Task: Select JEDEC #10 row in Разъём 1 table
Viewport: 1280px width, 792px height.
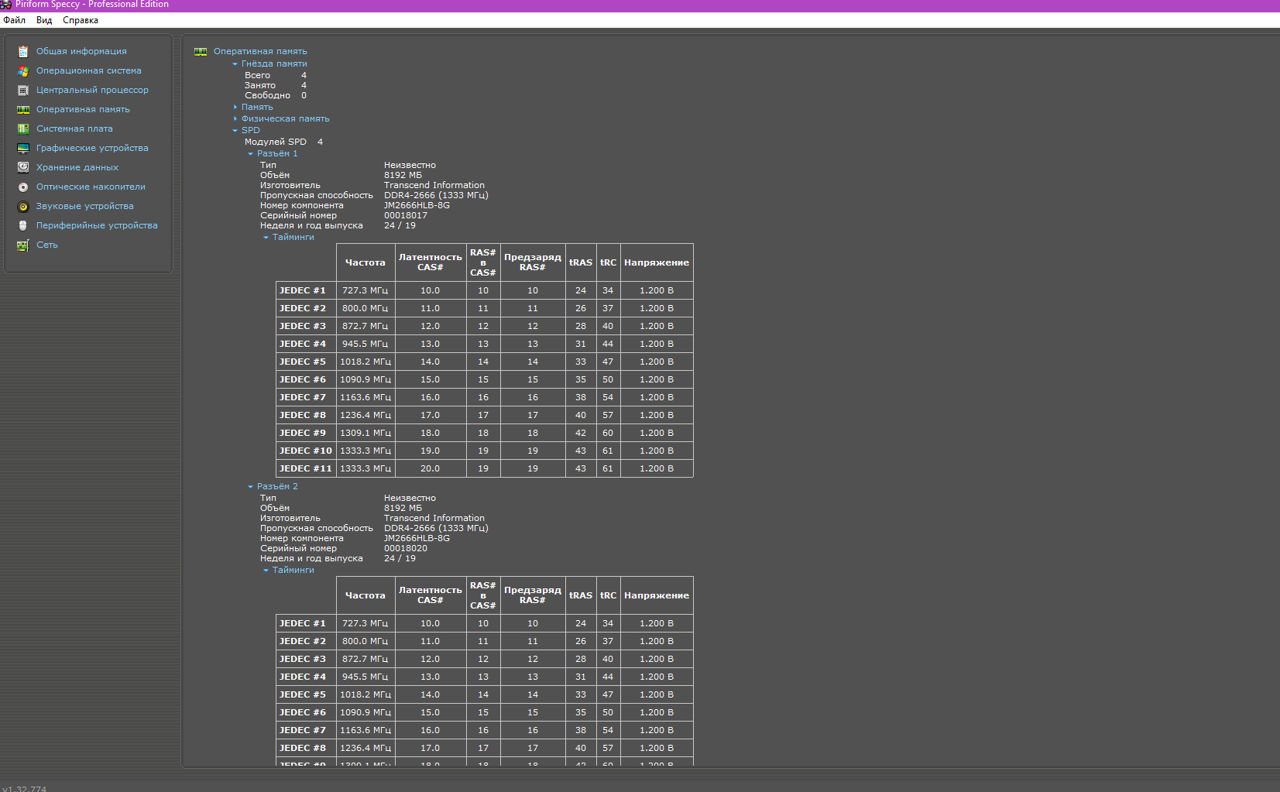Action: (484, 451)
